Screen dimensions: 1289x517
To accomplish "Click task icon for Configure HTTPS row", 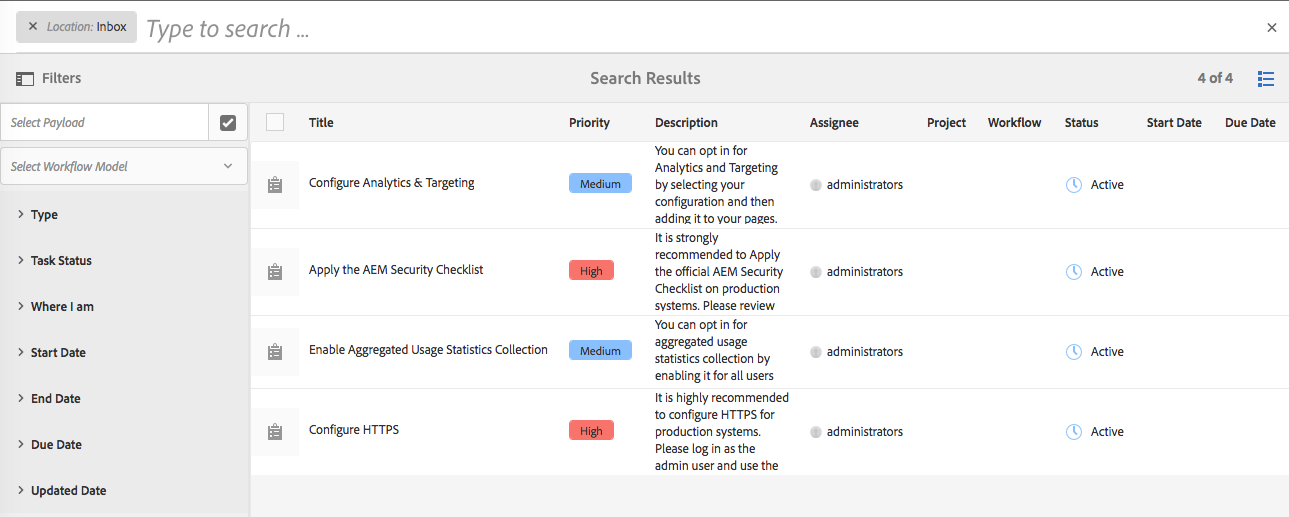I will coord(275,432).
